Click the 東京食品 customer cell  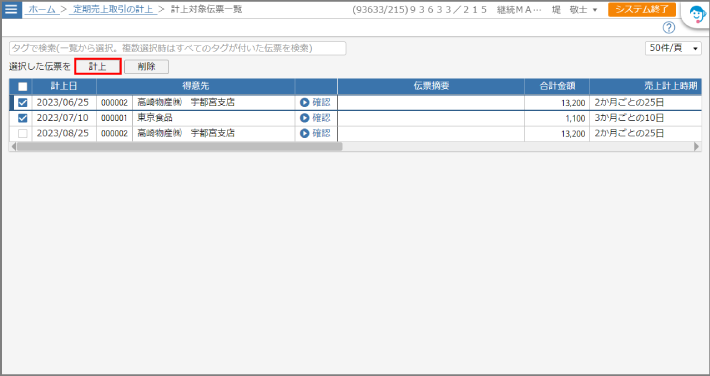214,118
